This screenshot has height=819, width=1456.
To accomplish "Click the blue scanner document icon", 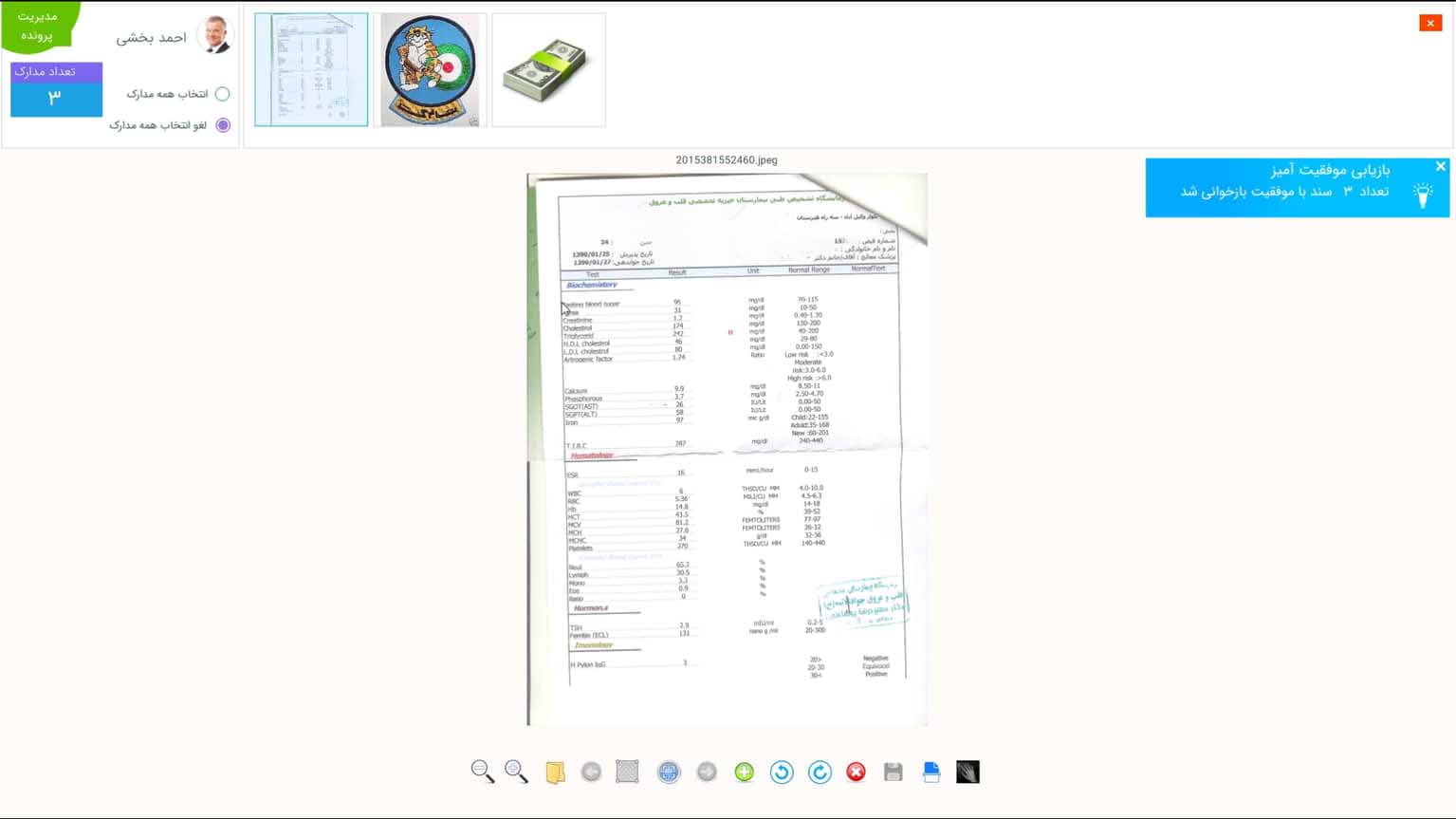I will 931,772.
